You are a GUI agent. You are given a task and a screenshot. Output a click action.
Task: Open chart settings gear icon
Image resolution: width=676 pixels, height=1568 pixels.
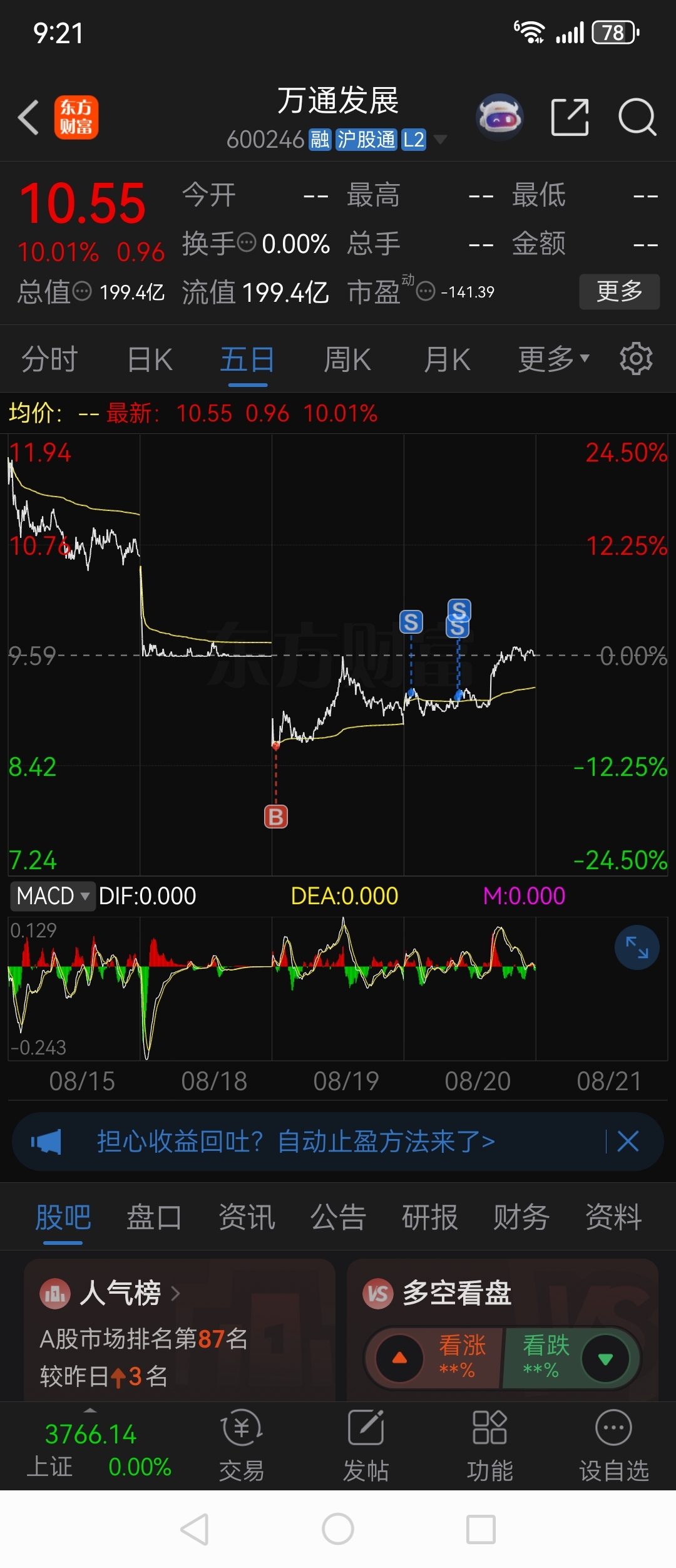(636, 359)
